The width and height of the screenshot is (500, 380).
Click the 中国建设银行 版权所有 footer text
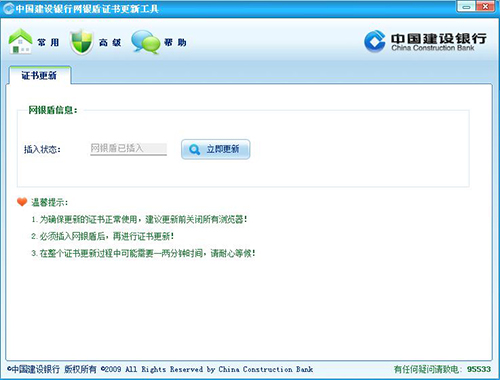[52, 369]
